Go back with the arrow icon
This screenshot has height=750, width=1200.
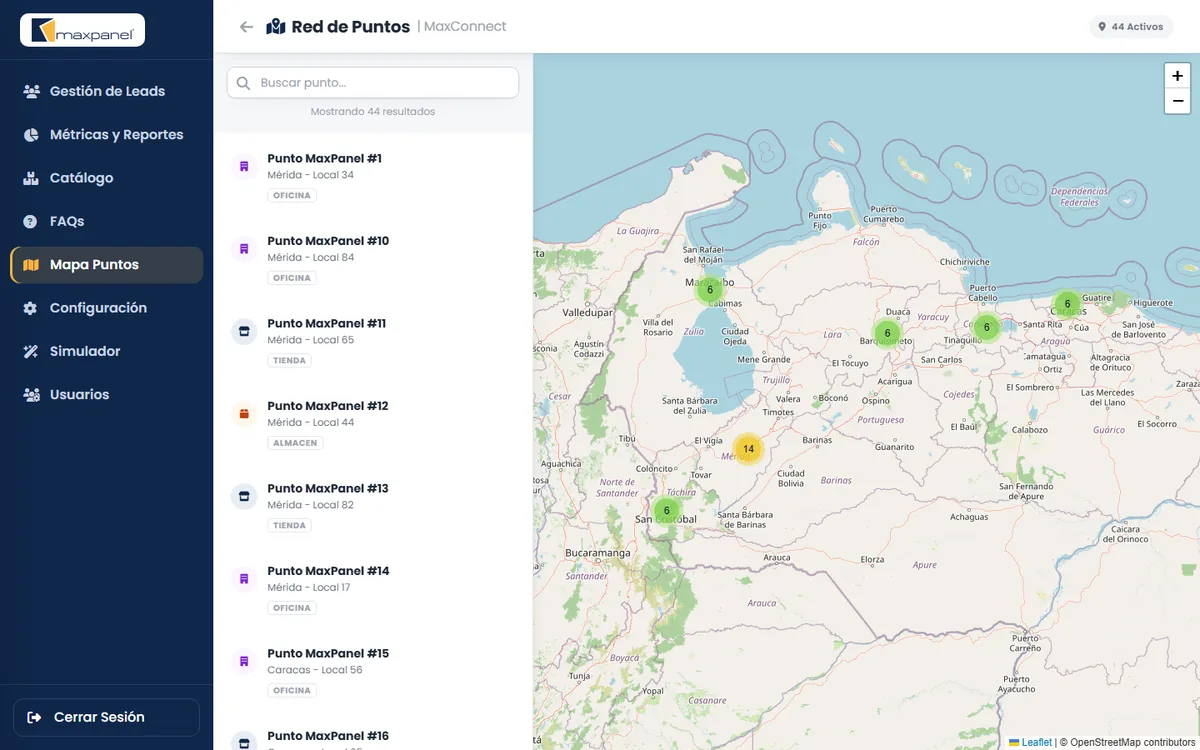coord(246,27)
